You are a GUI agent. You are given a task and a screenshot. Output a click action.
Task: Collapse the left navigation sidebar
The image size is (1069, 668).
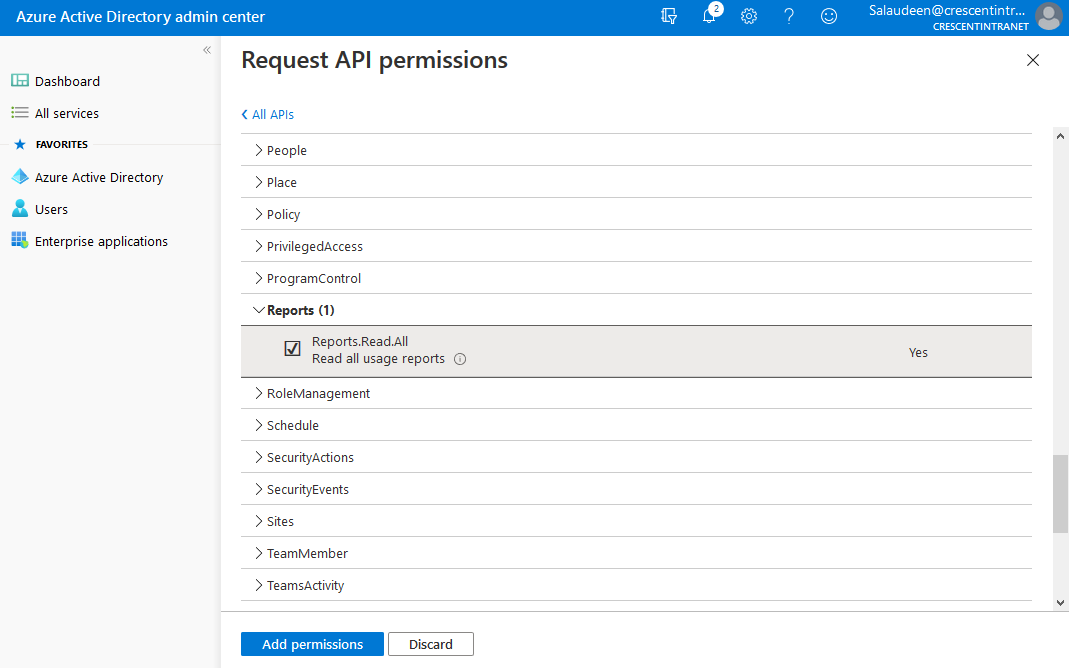pos(207,49)
